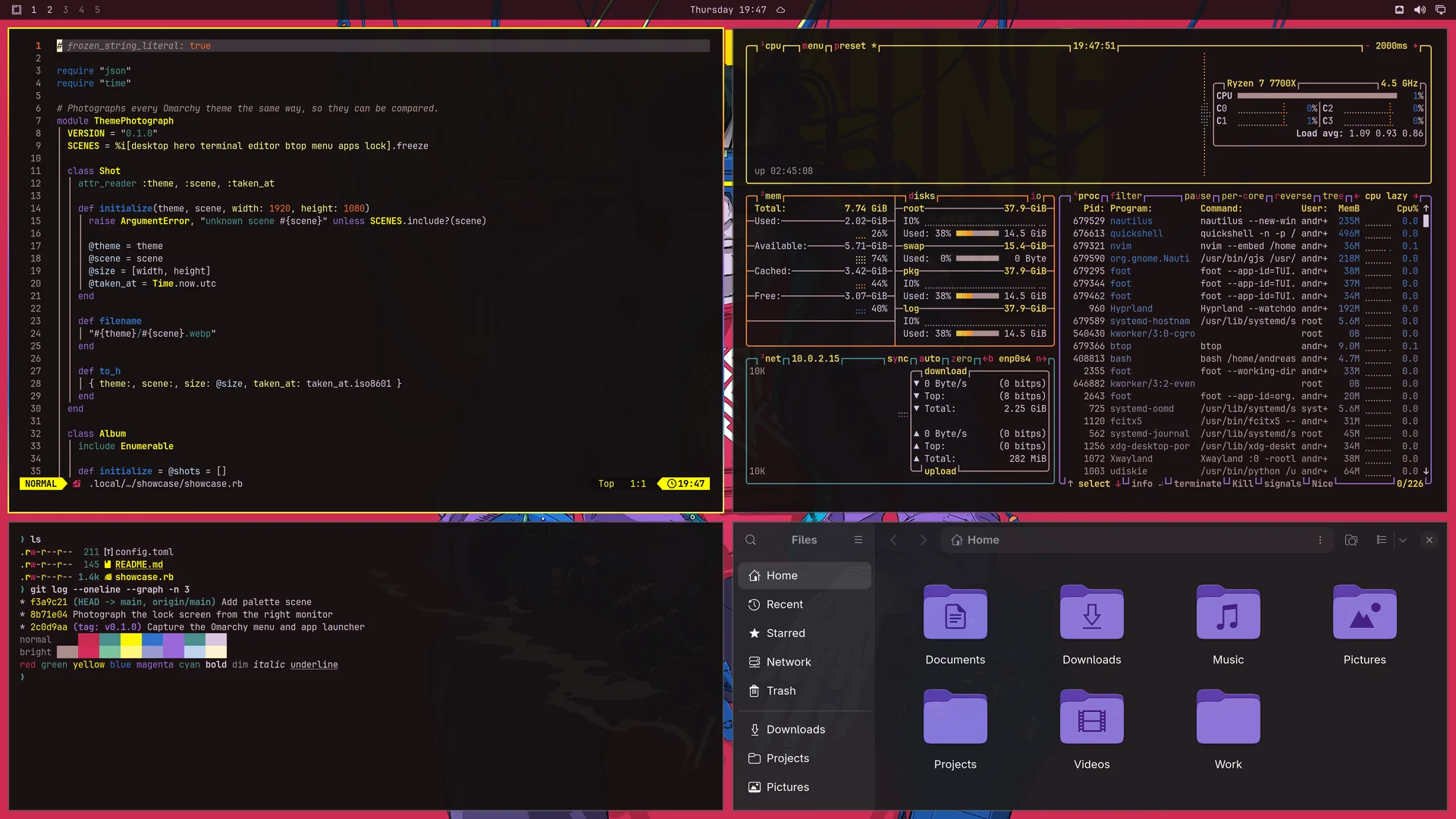Click Kill in btop proc footer
The width and height of the screenshot is (1456, 819).
coord(1242,484)
